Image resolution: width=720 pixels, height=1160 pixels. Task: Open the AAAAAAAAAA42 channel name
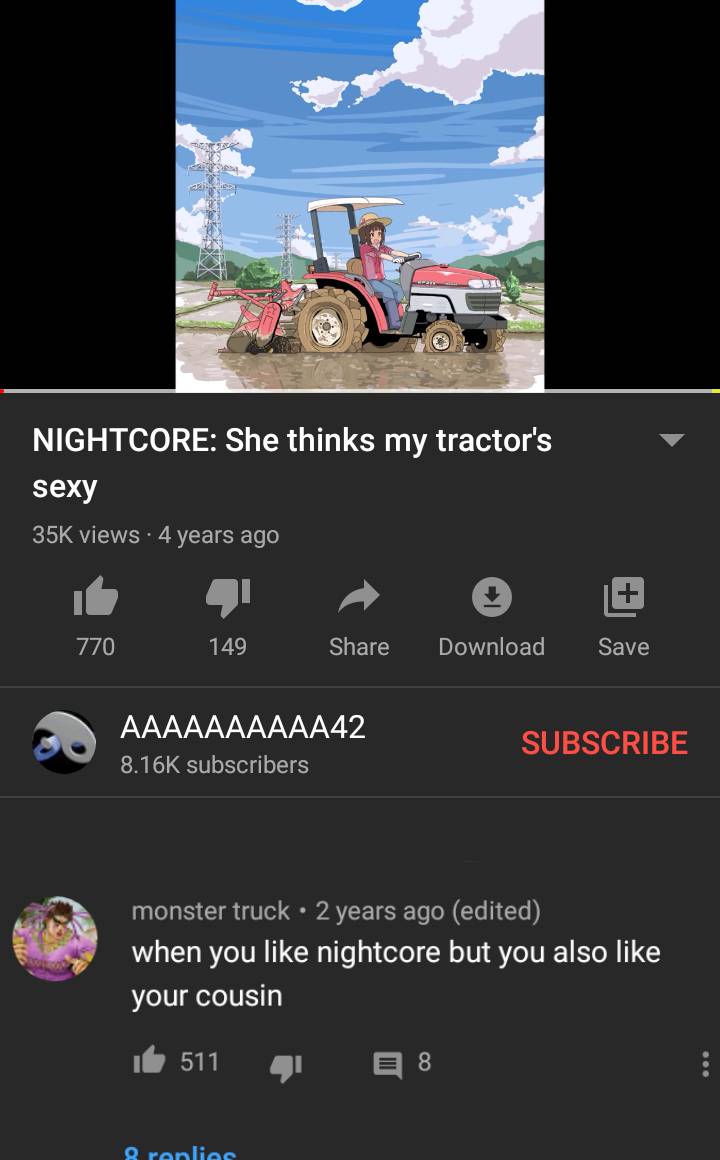tap(243, 727)
